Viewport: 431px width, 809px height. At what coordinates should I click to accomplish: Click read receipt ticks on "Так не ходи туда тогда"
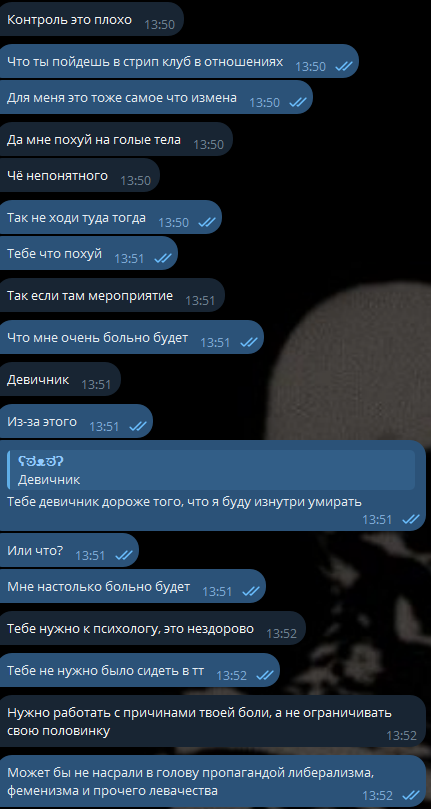pos(207,222)
